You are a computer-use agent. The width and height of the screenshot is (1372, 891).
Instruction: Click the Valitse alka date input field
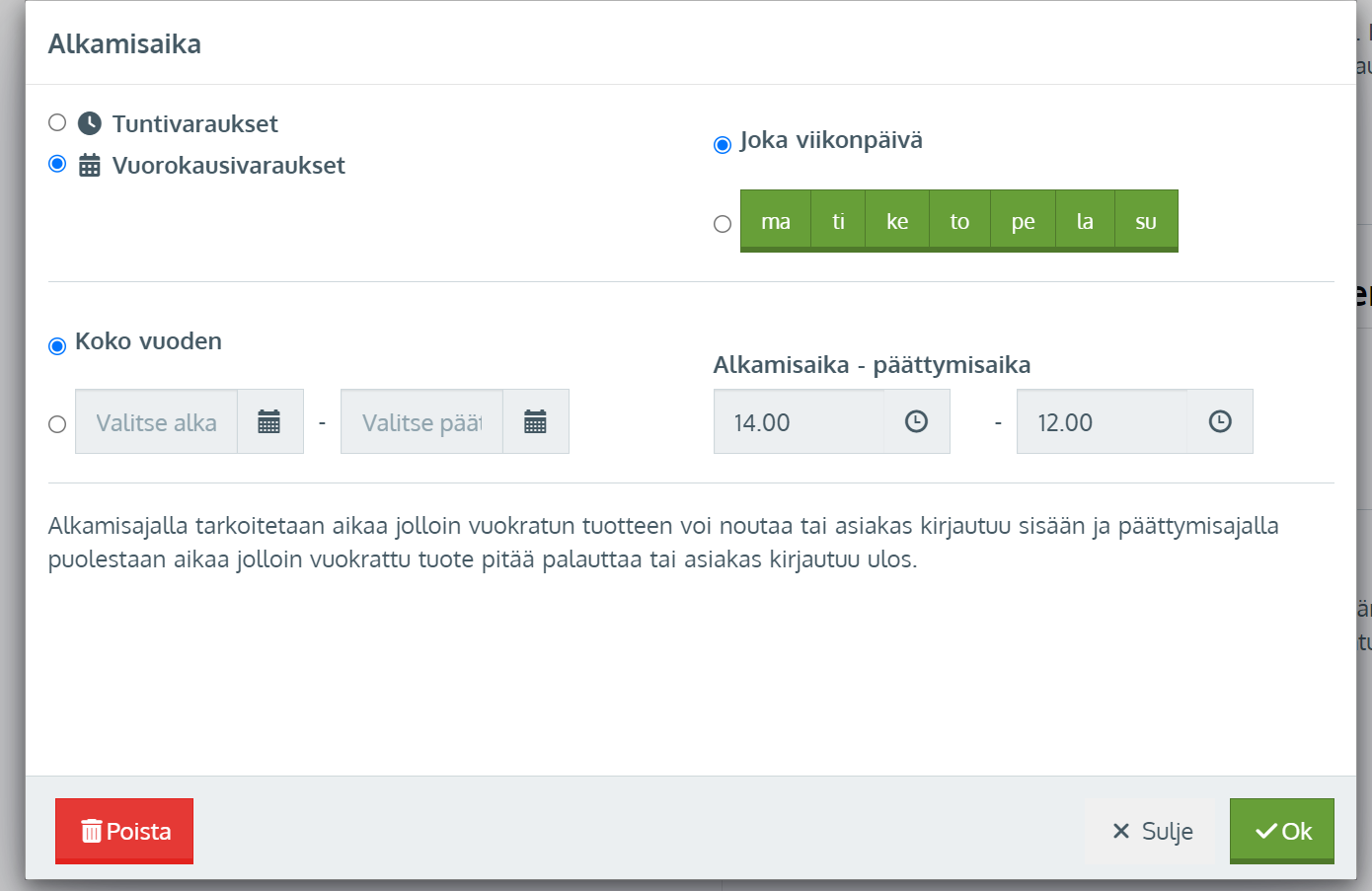click(156, 422)
